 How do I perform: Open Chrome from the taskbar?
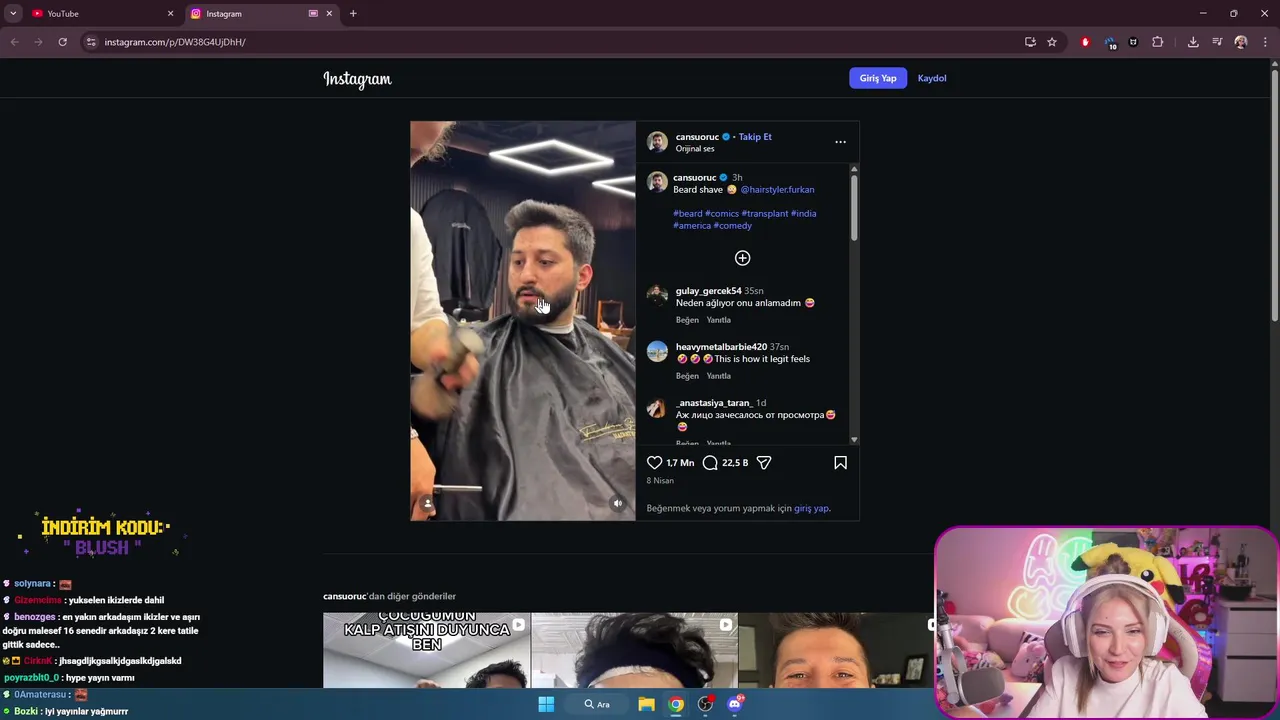tap(676, 704)
